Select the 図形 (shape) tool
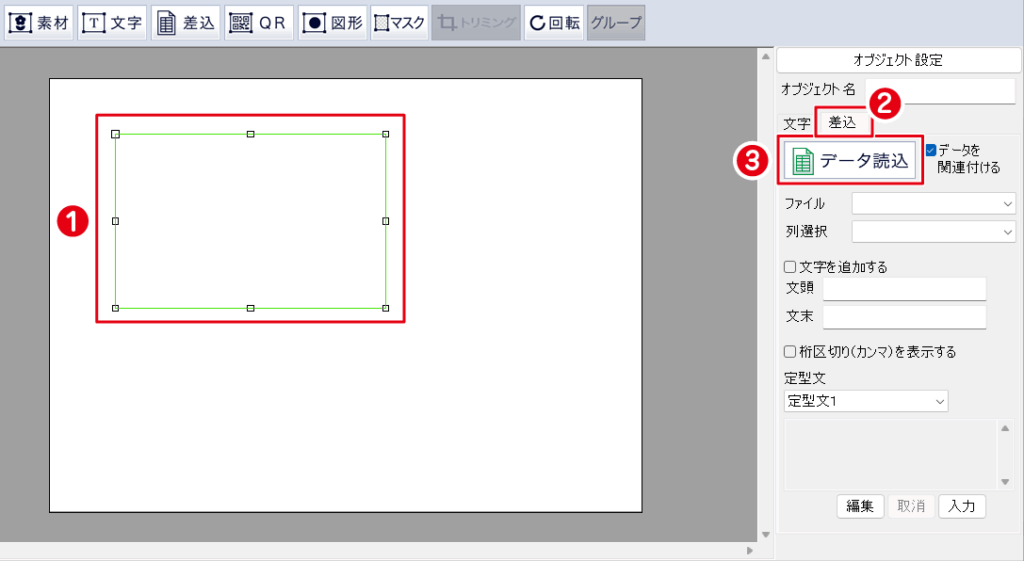Viewport: 1024px width, 561px height. click(331, 22)
